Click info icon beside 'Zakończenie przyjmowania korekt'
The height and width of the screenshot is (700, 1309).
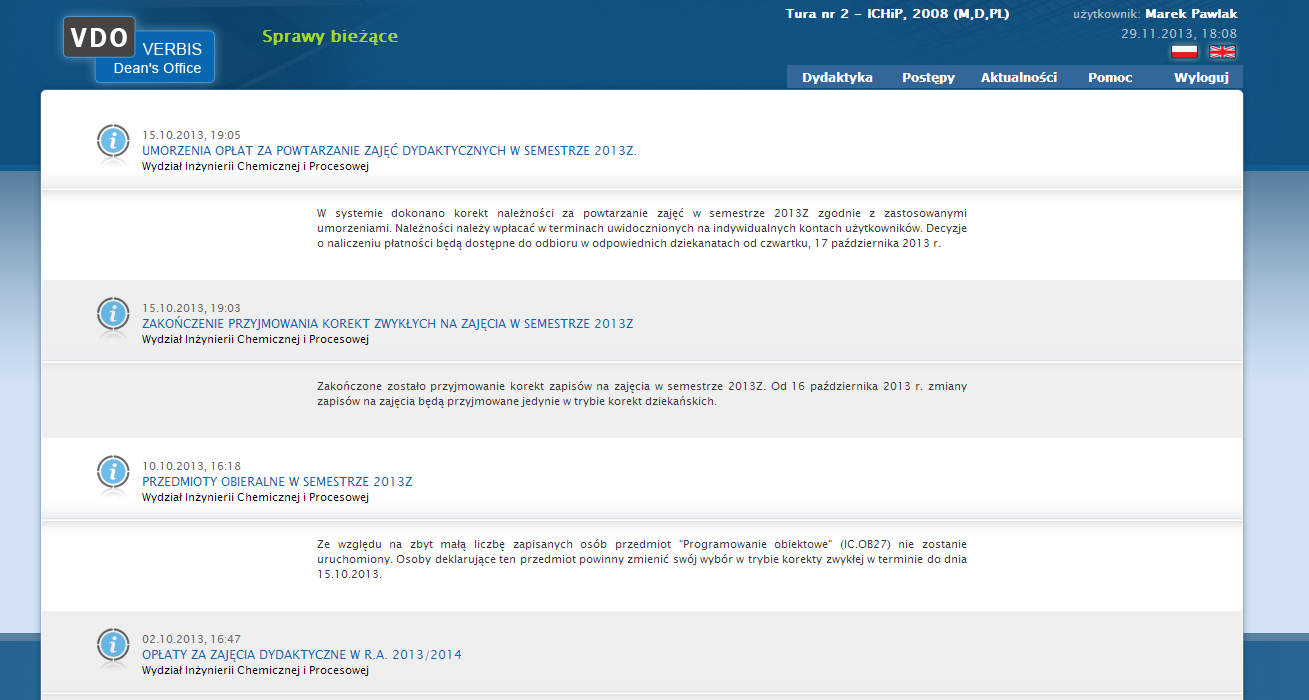113,316
